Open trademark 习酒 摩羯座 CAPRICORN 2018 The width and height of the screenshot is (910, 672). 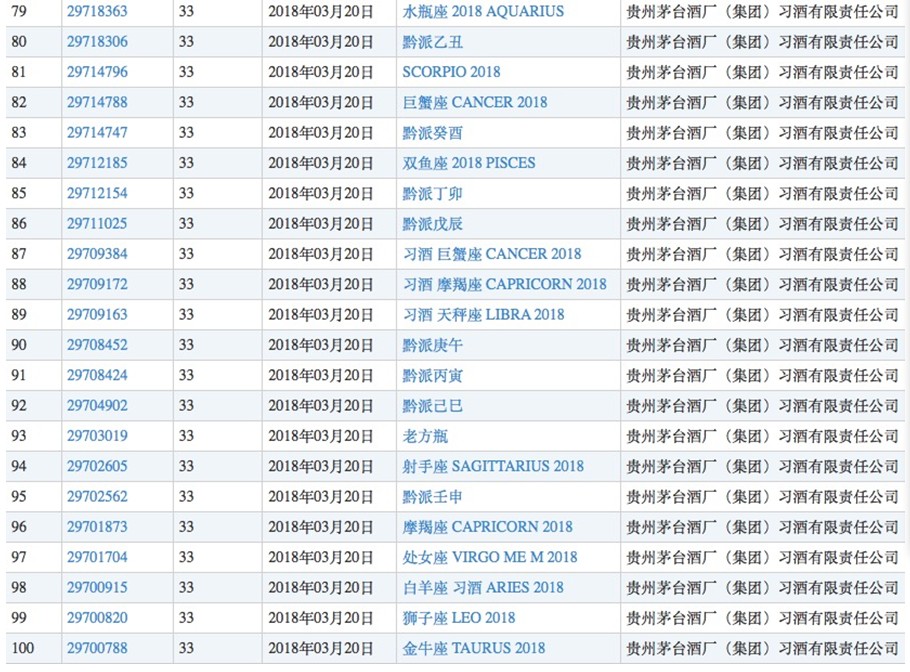tap(504, 284)
